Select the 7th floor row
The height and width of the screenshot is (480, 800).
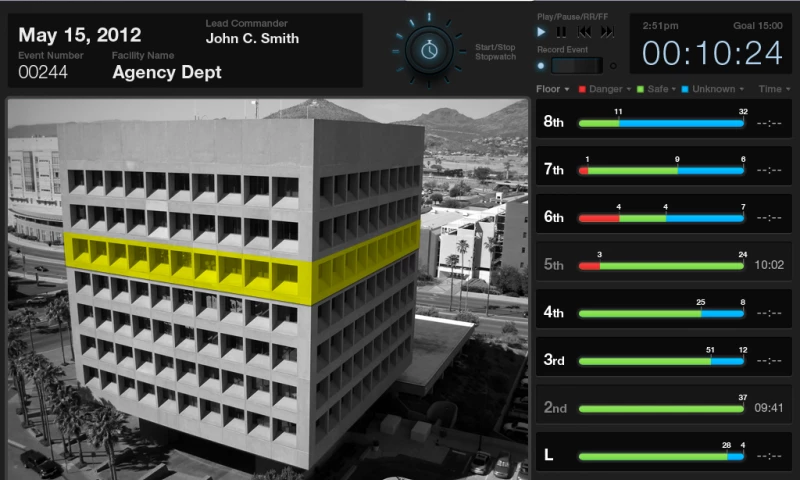click(664, 166)
